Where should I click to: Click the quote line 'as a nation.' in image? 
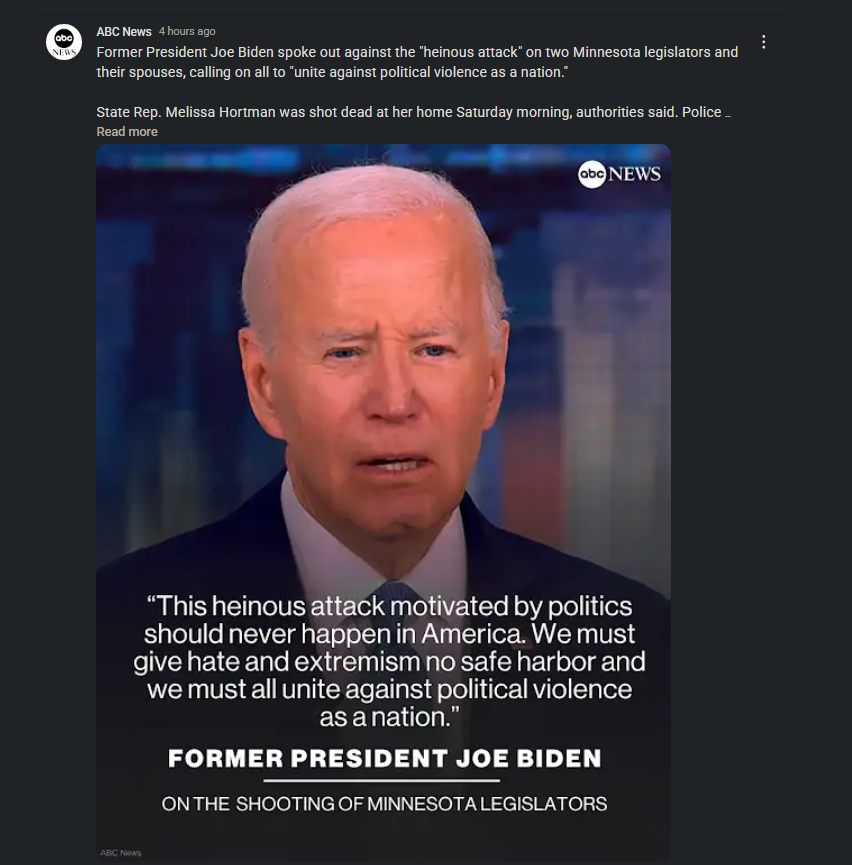[x=389, y=717]
